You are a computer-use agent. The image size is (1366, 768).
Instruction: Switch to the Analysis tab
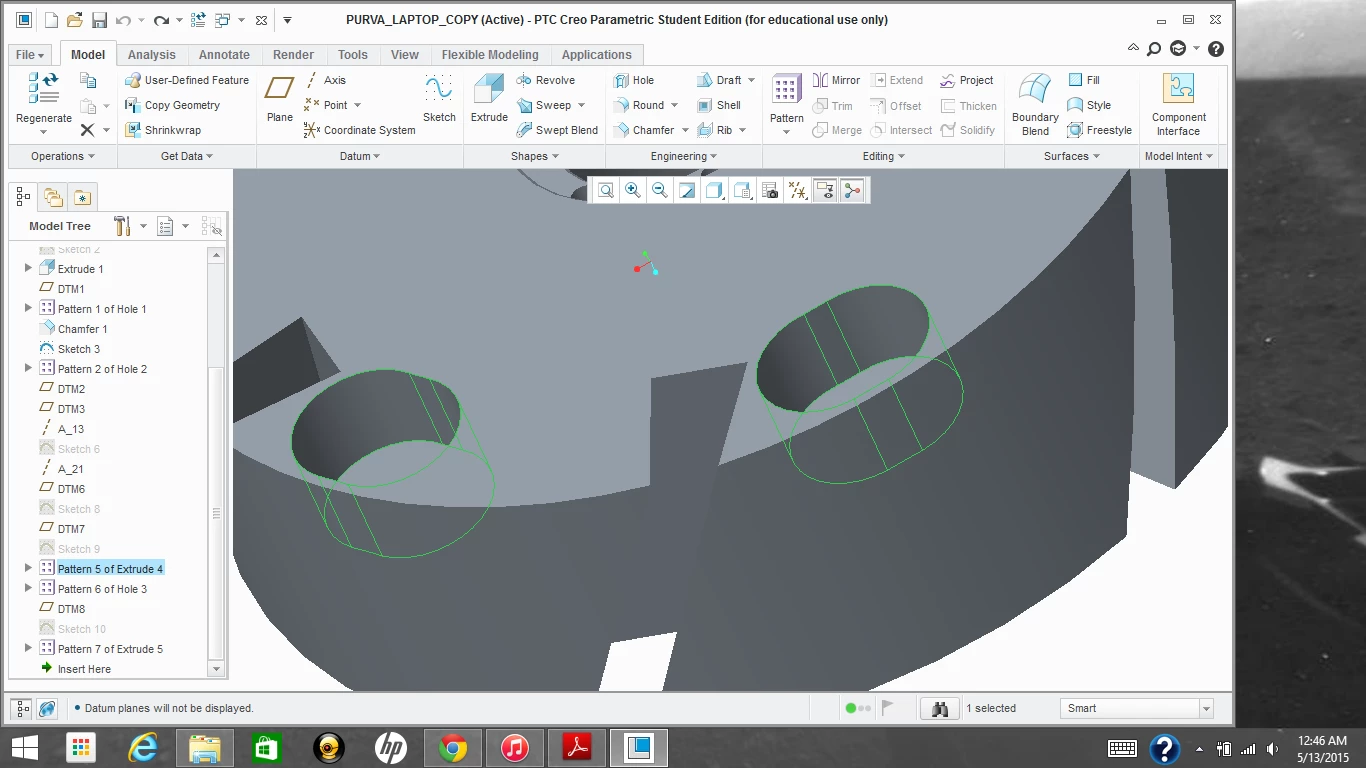pyautogui.click(x=152, y=55)
